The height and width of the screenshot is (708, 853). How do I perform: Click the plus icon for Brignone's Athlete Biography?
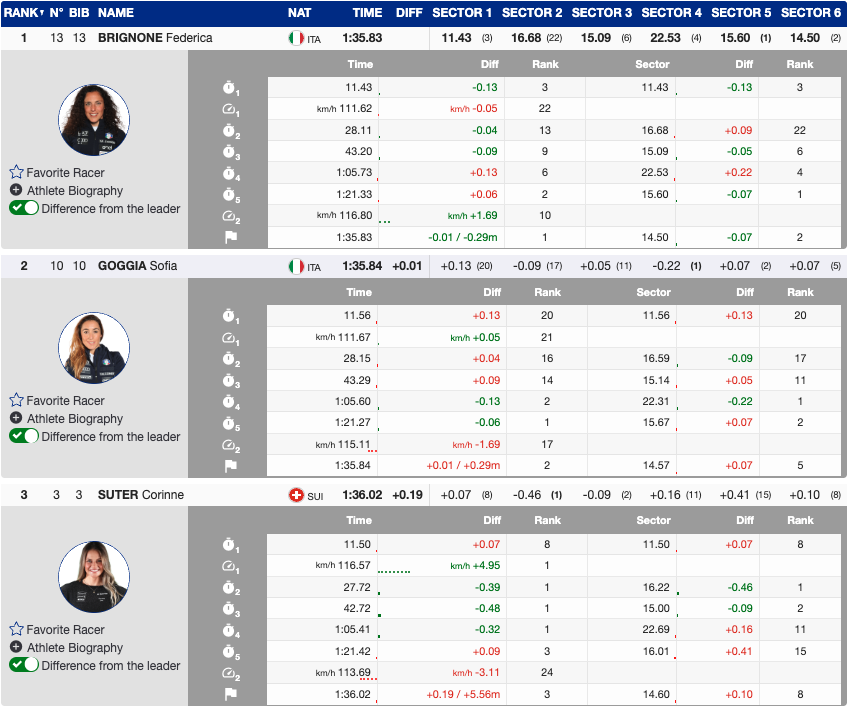click(16, 191)
